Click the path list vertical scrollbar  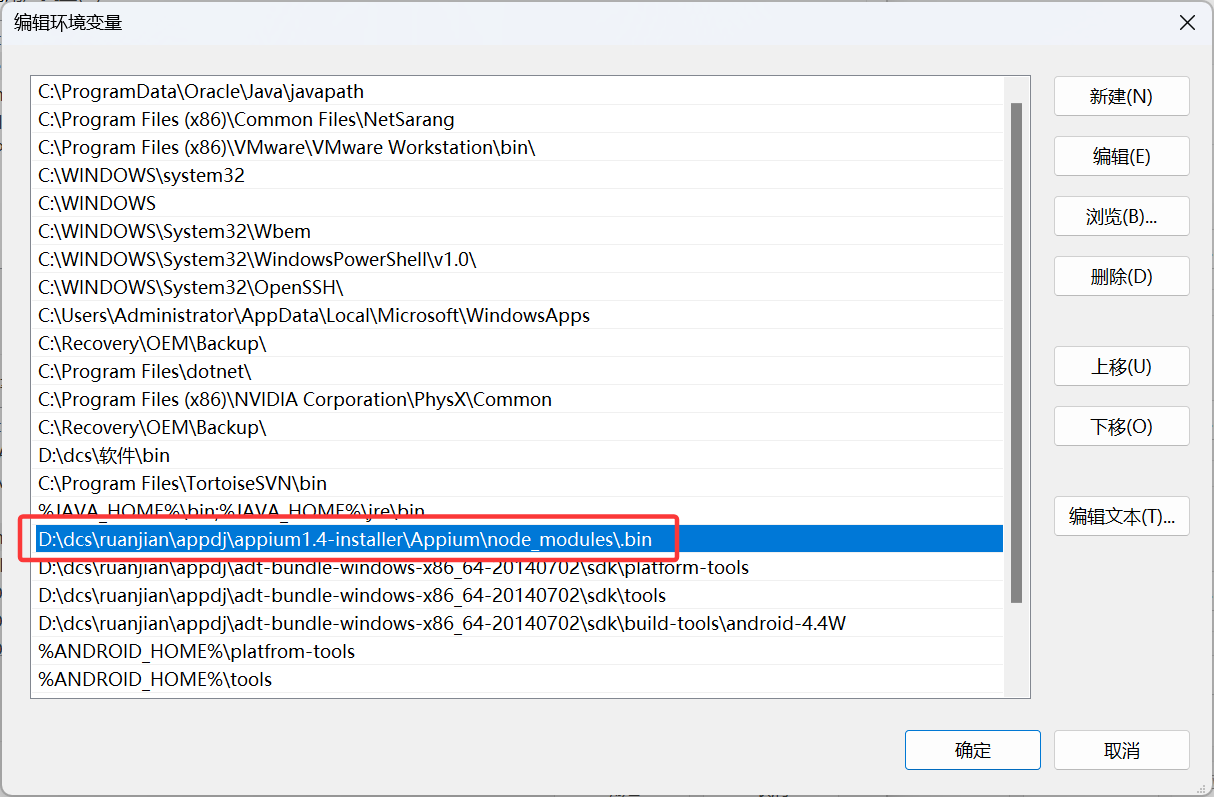[x=1016, y=352]
